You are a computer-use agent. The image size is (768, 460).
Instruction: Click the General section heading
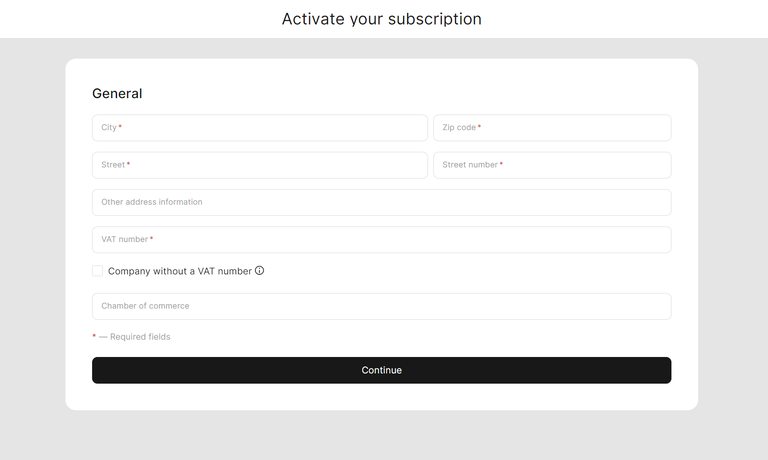117,94
